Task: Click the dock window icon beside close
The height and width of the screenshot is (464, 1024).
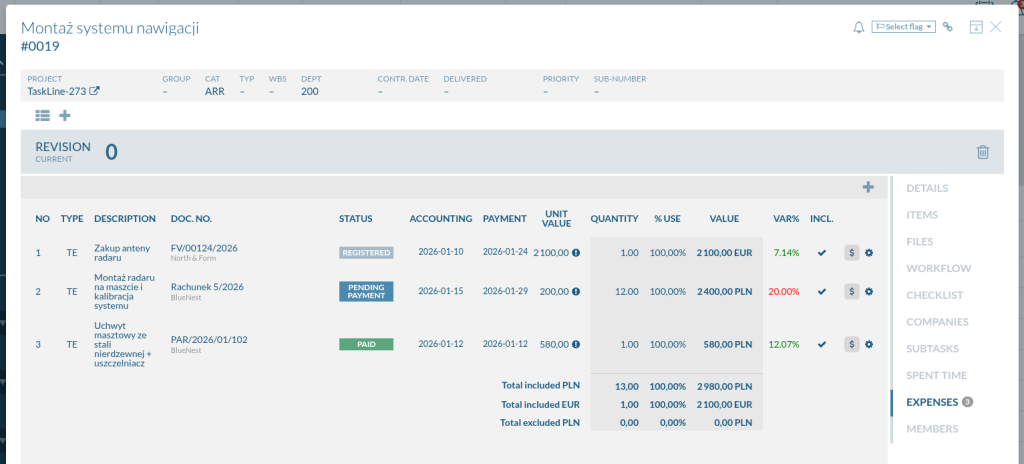Action: 976,27
